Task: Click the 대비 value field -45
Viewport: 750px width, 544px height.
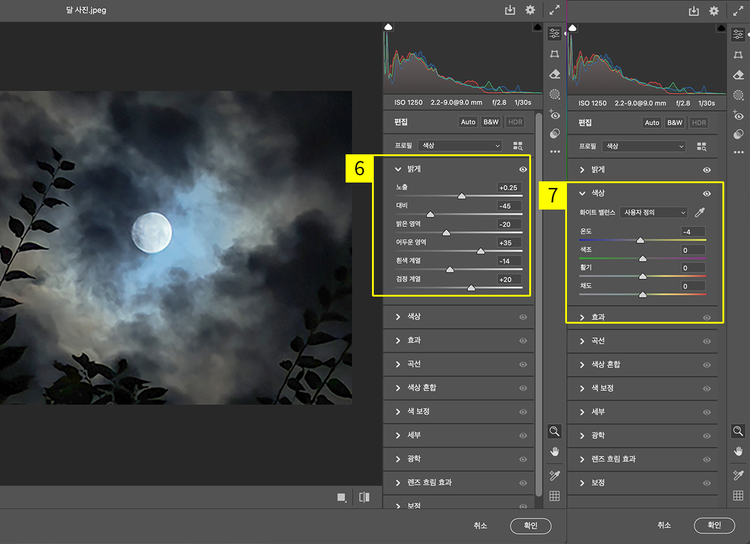Action: [x=509, y=206]
